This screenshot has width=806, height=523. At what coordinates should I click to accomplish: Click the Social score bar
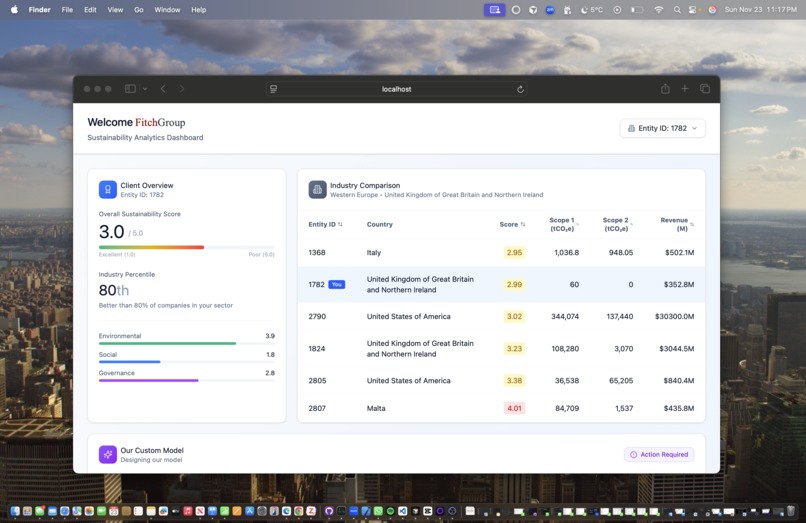(187, 362)
